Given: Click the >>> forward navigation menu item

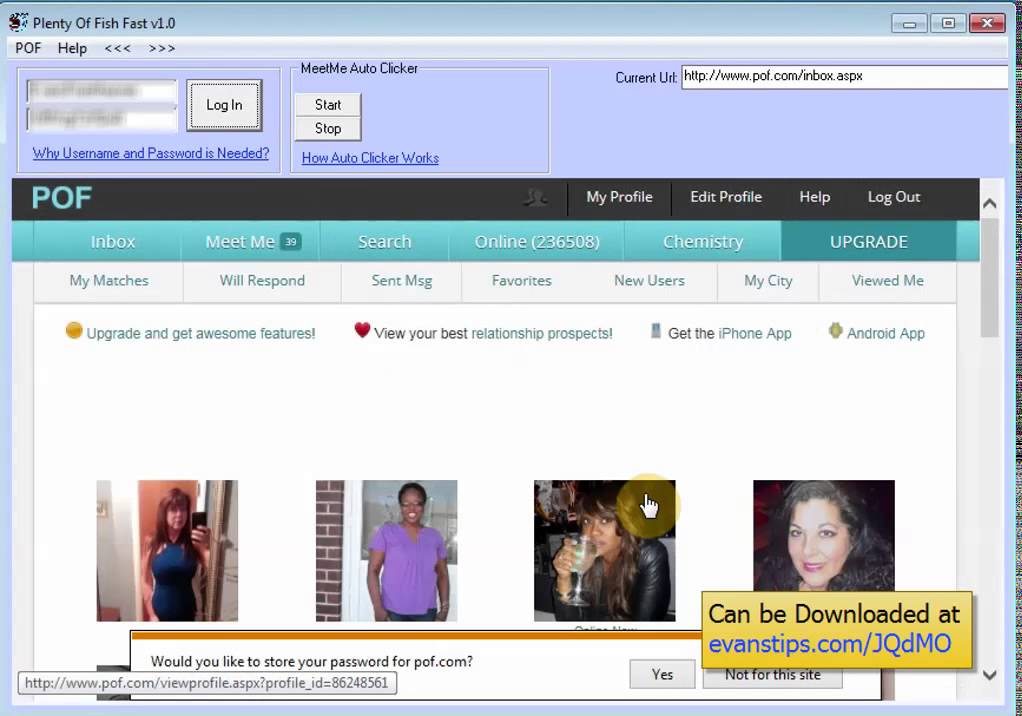Looking at the screenshot, I should (162, 48).
